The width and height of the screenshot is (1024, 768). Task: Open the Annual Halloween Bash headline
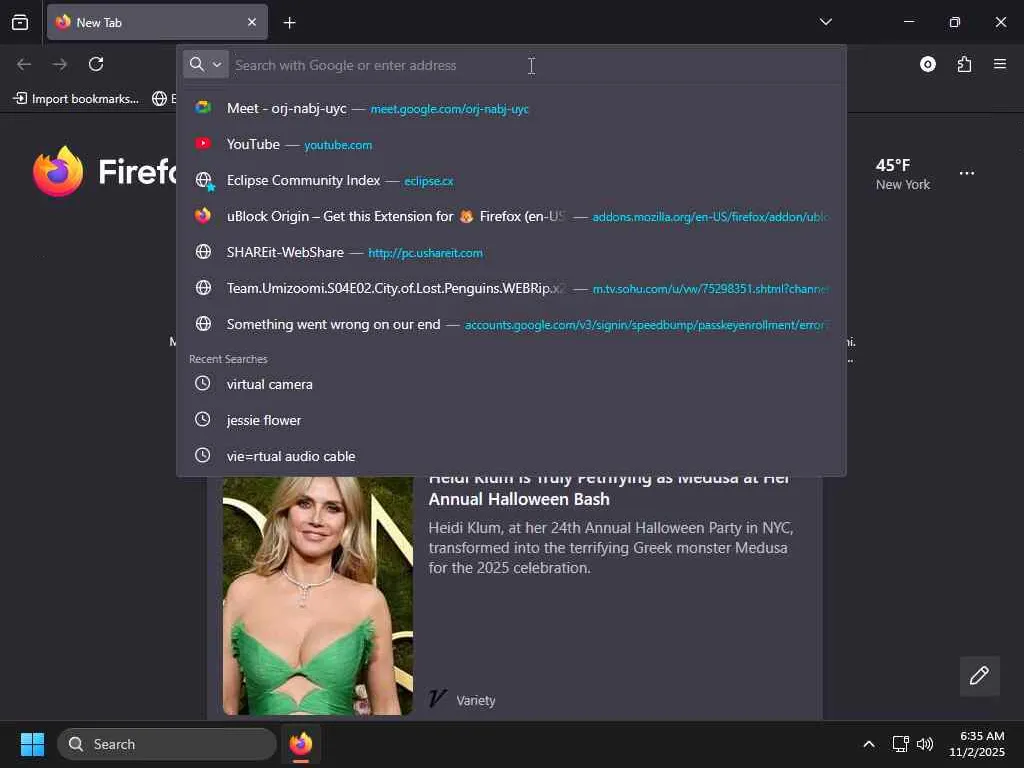(609, 490)
